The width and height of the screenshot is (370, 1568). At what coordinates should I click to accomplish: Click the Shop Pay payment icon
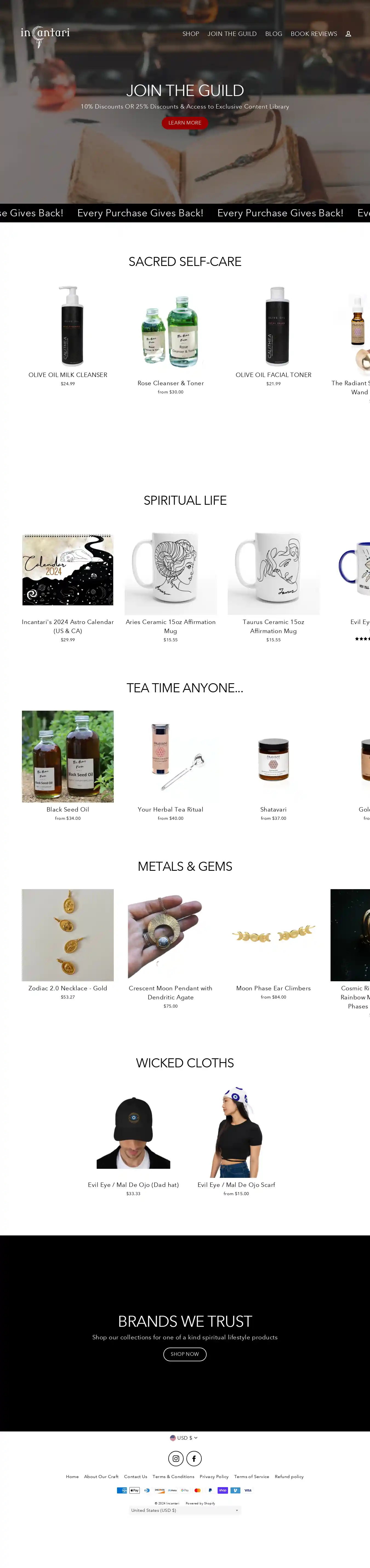[223, 1491]
